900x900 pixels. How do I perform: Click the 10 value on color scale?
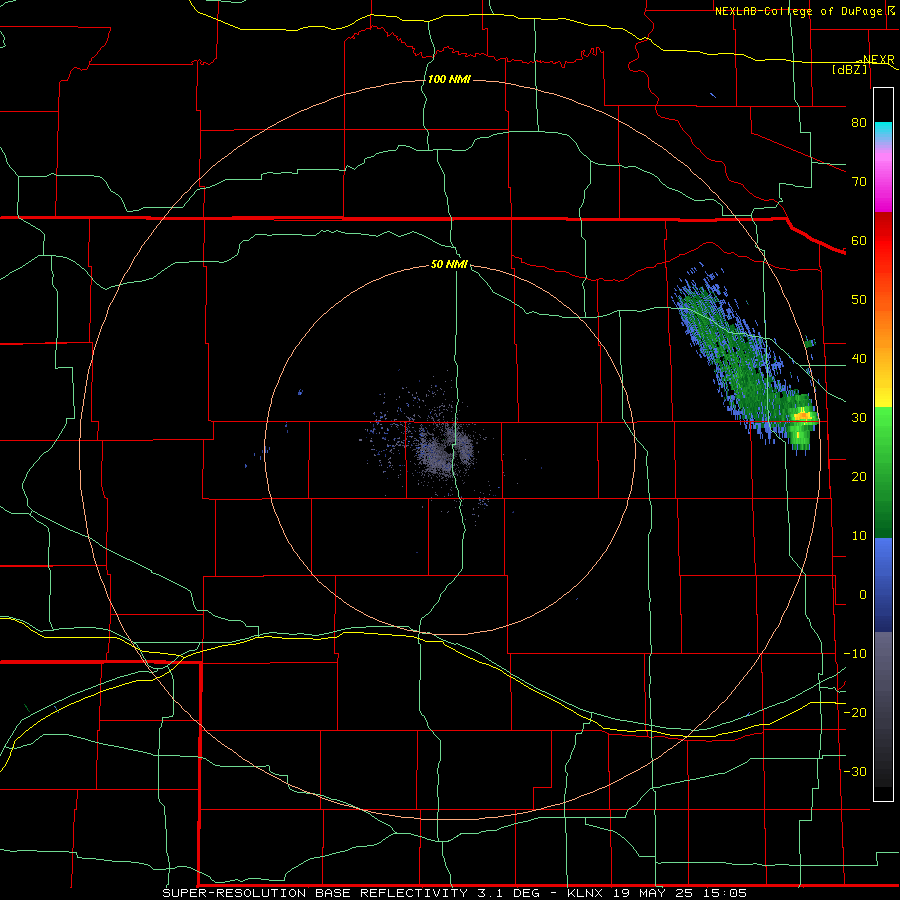pyautogui.click(x=859, y=536)
